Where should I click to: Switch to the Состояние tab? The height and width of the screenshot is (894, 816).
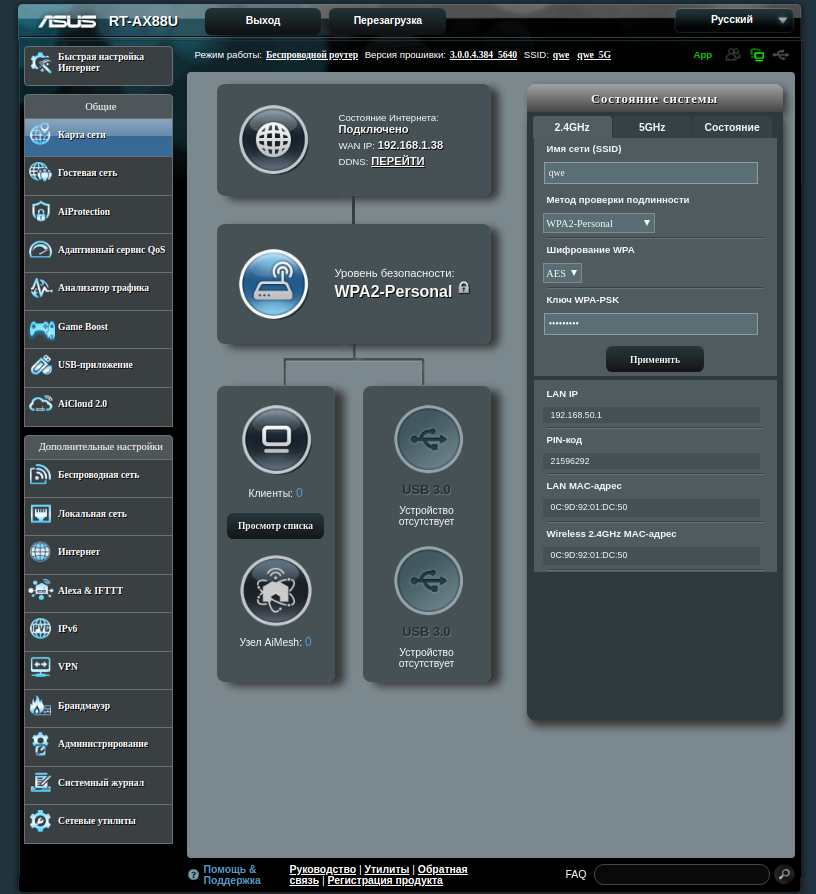731,127
